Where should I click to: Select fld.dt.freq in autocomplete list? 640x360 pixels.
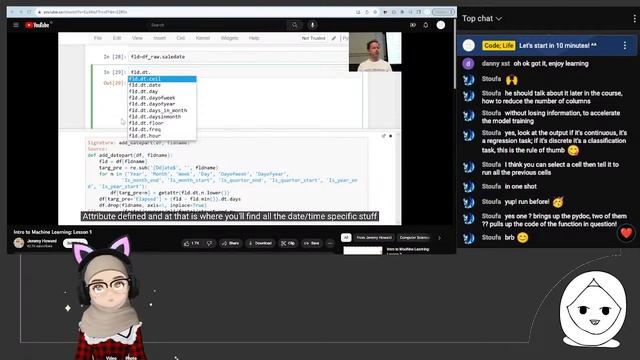pos(162,129)
